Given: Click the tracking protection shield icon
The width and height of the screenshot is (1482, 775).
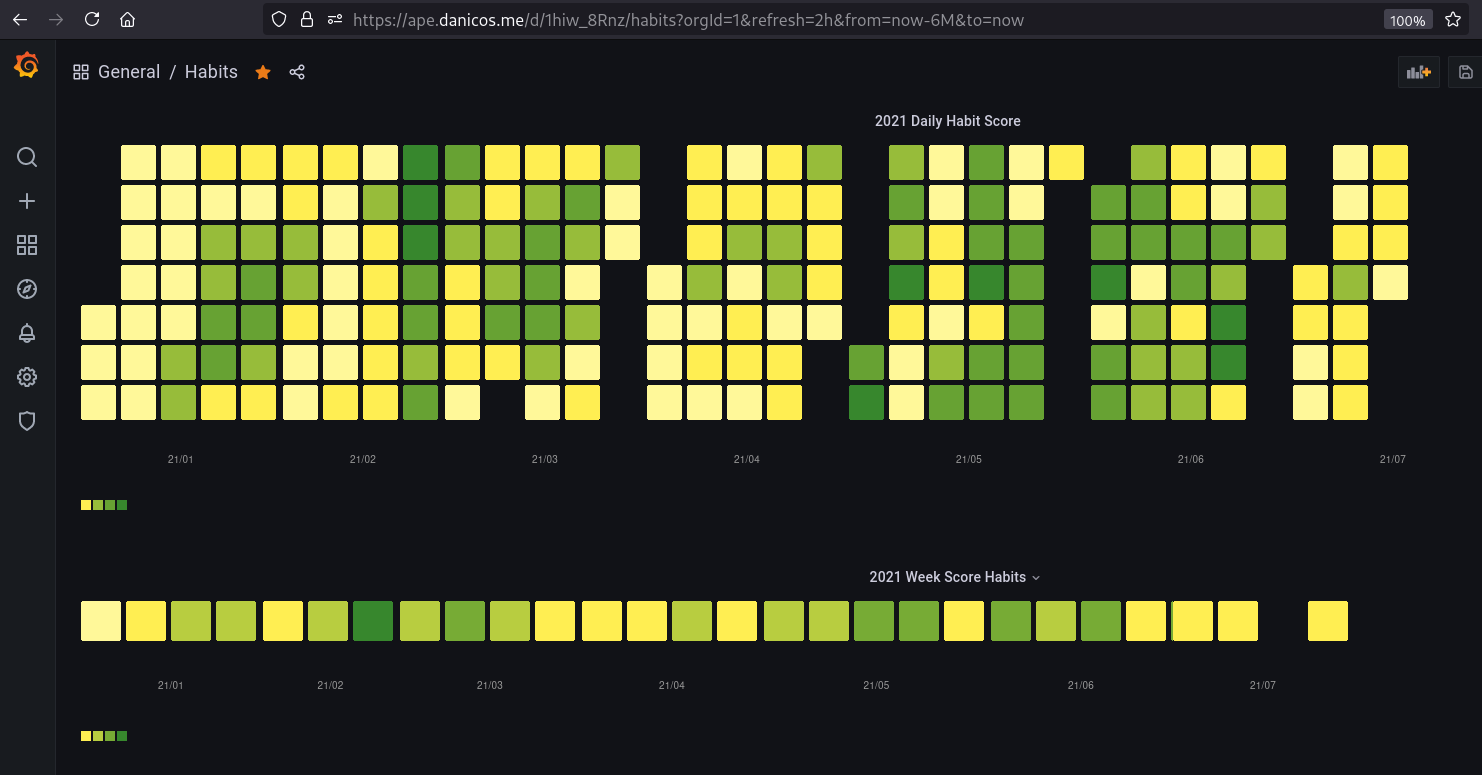Looking at the screenshot, I should click(x=280, y=19).
